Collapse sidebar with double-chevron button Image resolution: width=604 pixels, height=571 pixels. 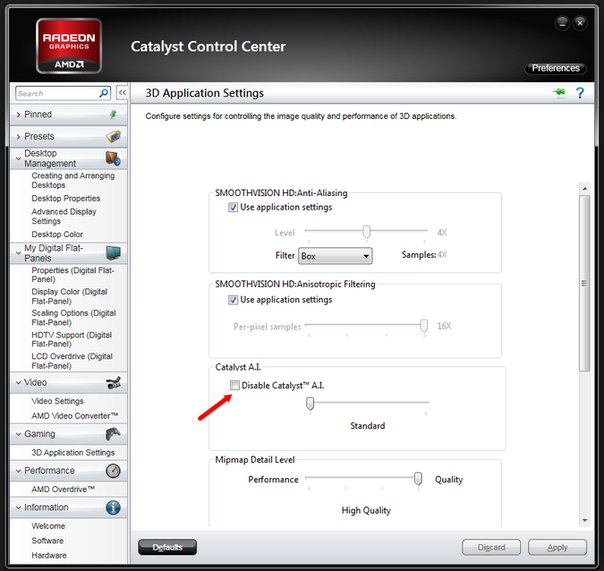(122, 92)
